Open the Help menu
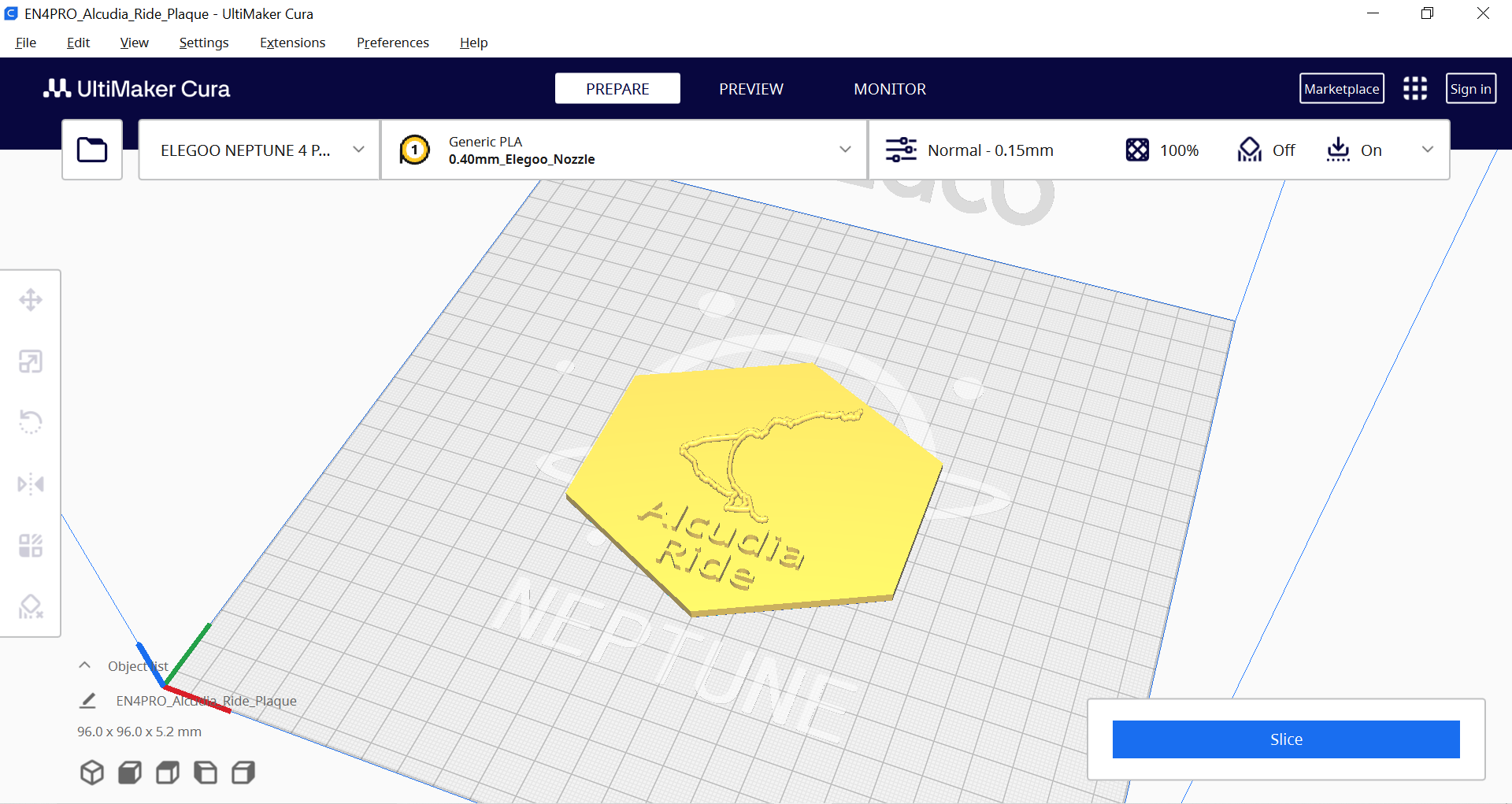This screenshot has width=1512, height=804. pyautogui.click(x=474, y=43)
